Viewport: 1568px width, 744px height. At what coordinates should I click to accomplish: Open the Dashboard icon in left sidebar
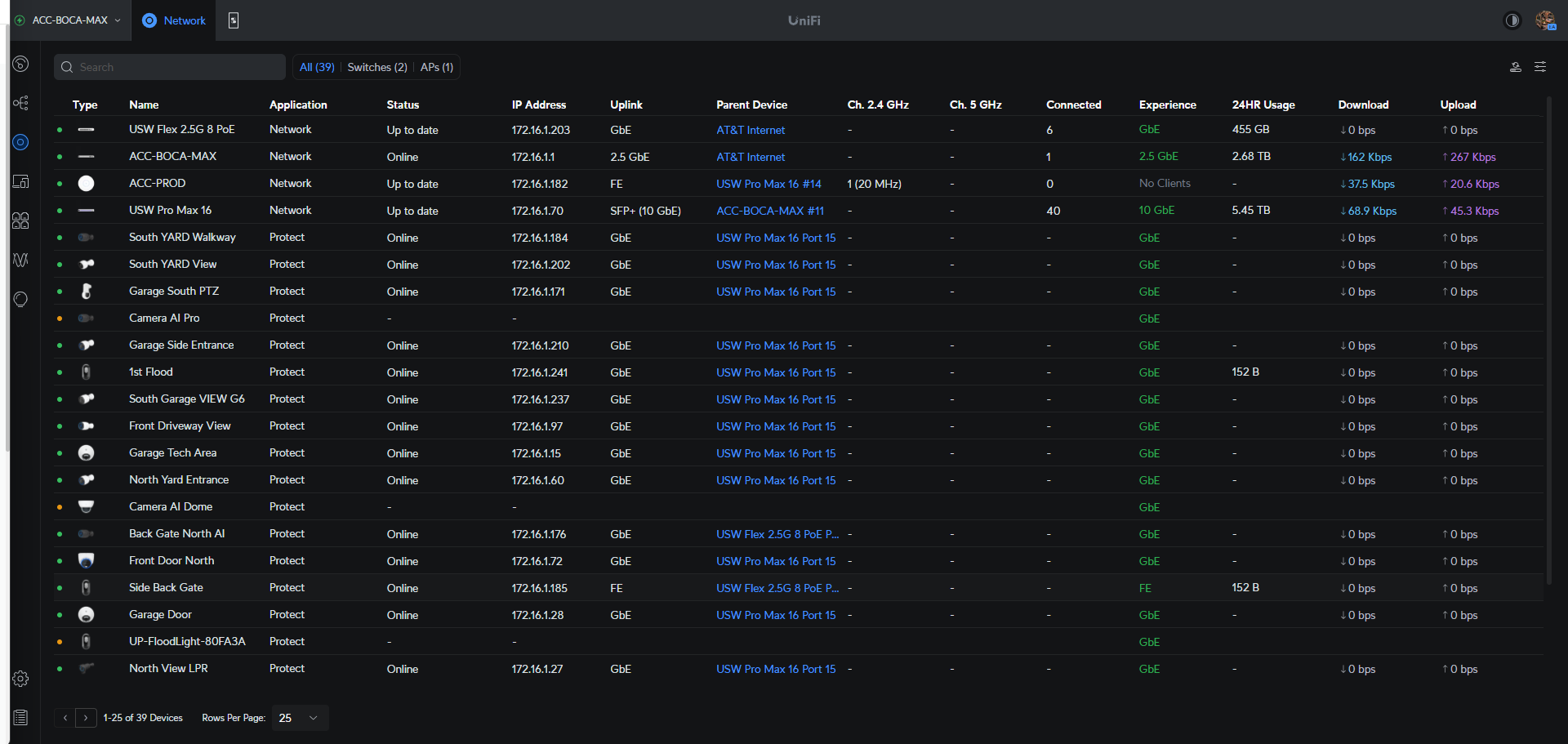point(21,64)
